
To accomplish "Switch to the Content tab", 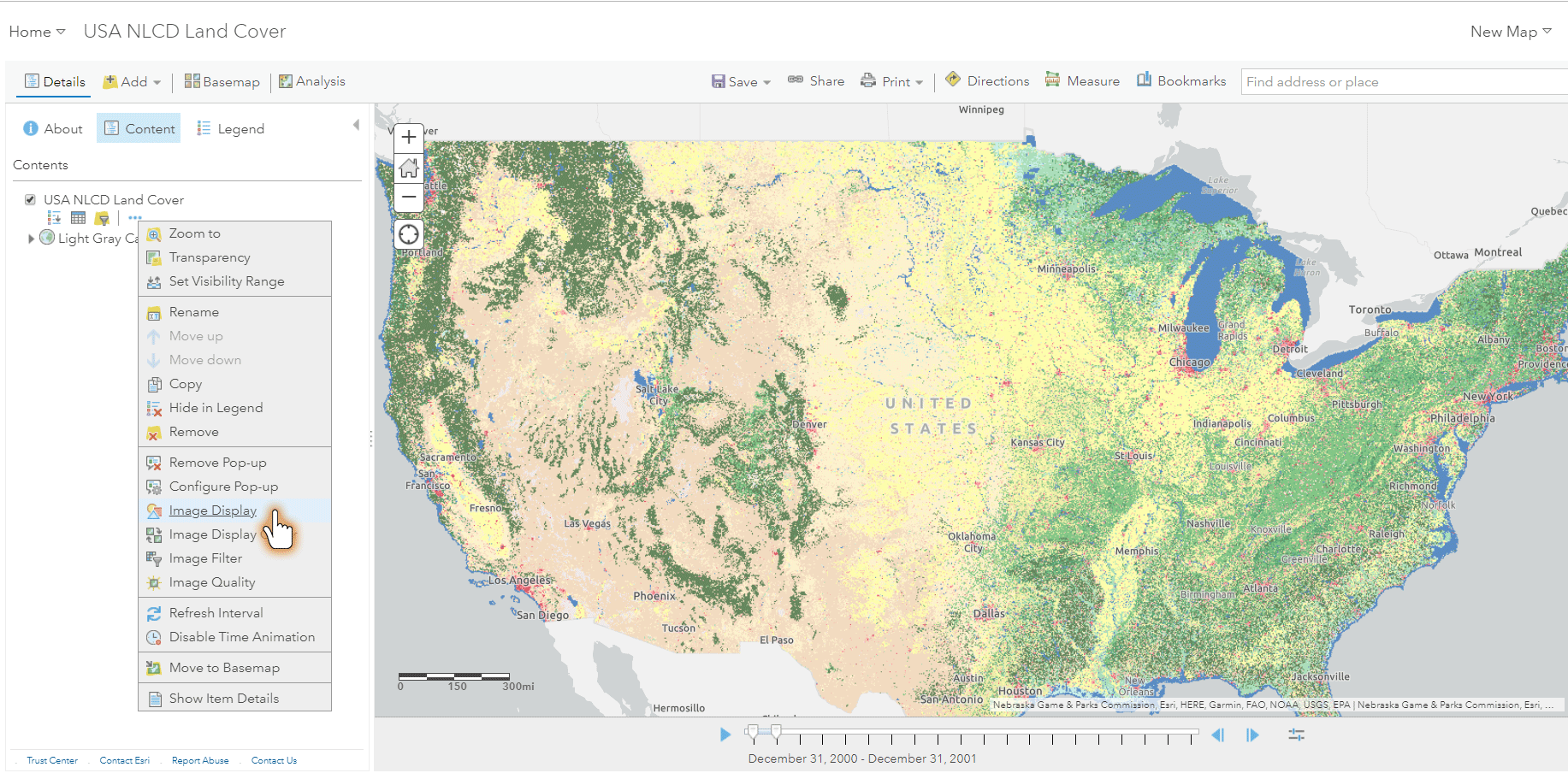I will click(x=139, y=128).
